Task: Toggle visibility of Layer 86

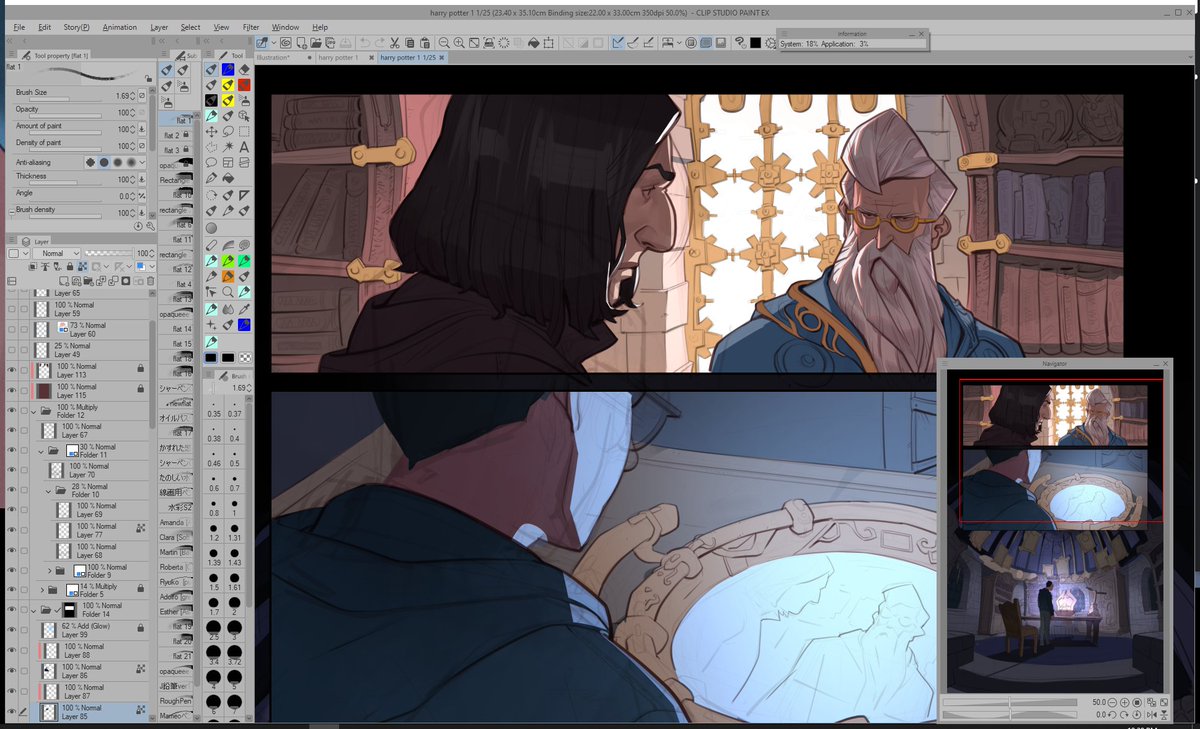Action: tap(11, 671)
